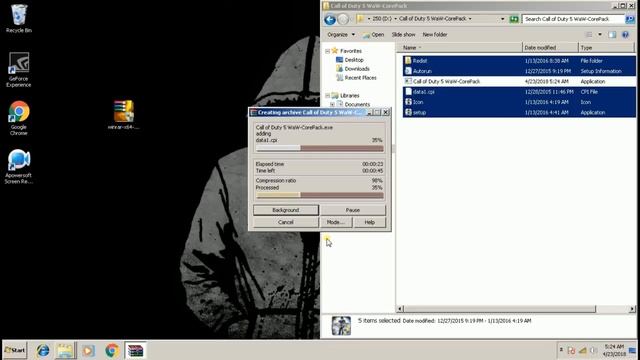Create a New folder
This screenshot has height=360, width=640.
click(x=435, y=35)
